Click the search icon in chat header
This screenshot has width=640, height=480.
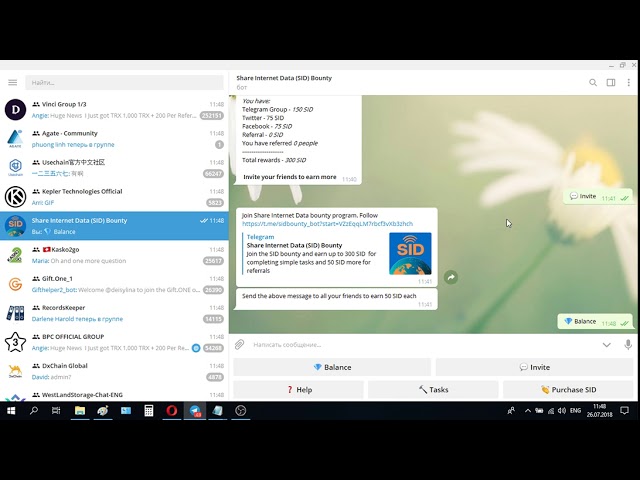pyautogui.click(x=593, y=82)
